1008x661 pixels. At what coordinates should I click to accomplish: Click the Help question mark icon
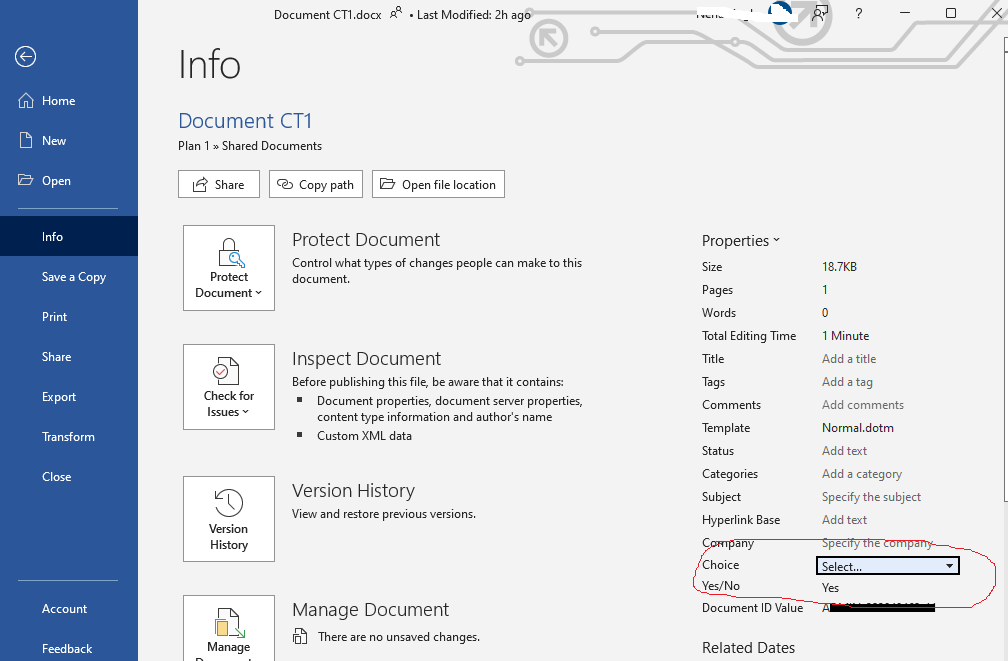[x=858, y=14]
